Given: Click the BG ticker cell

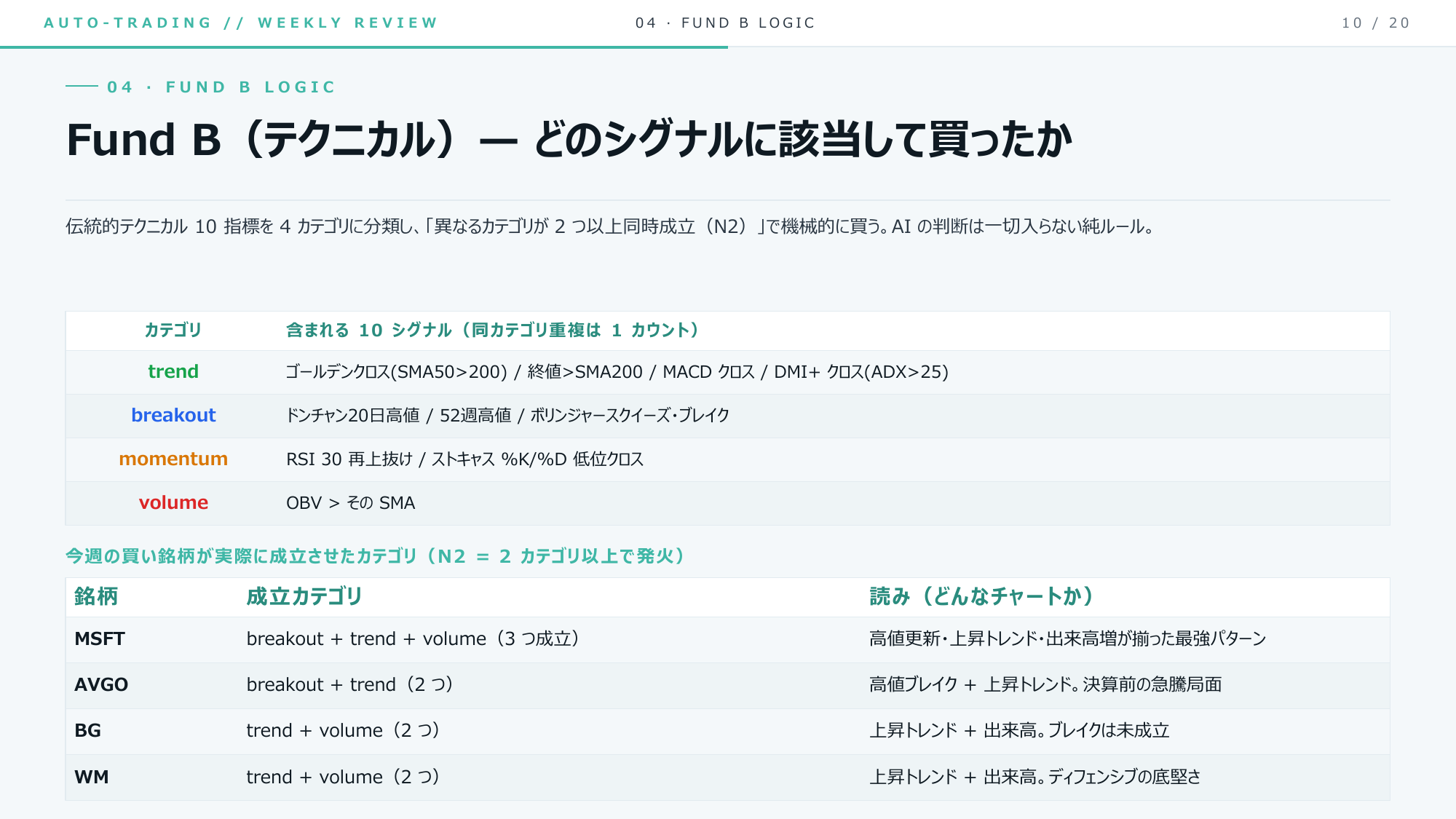Looking at the screenshot, I should [x=87, y=731].
